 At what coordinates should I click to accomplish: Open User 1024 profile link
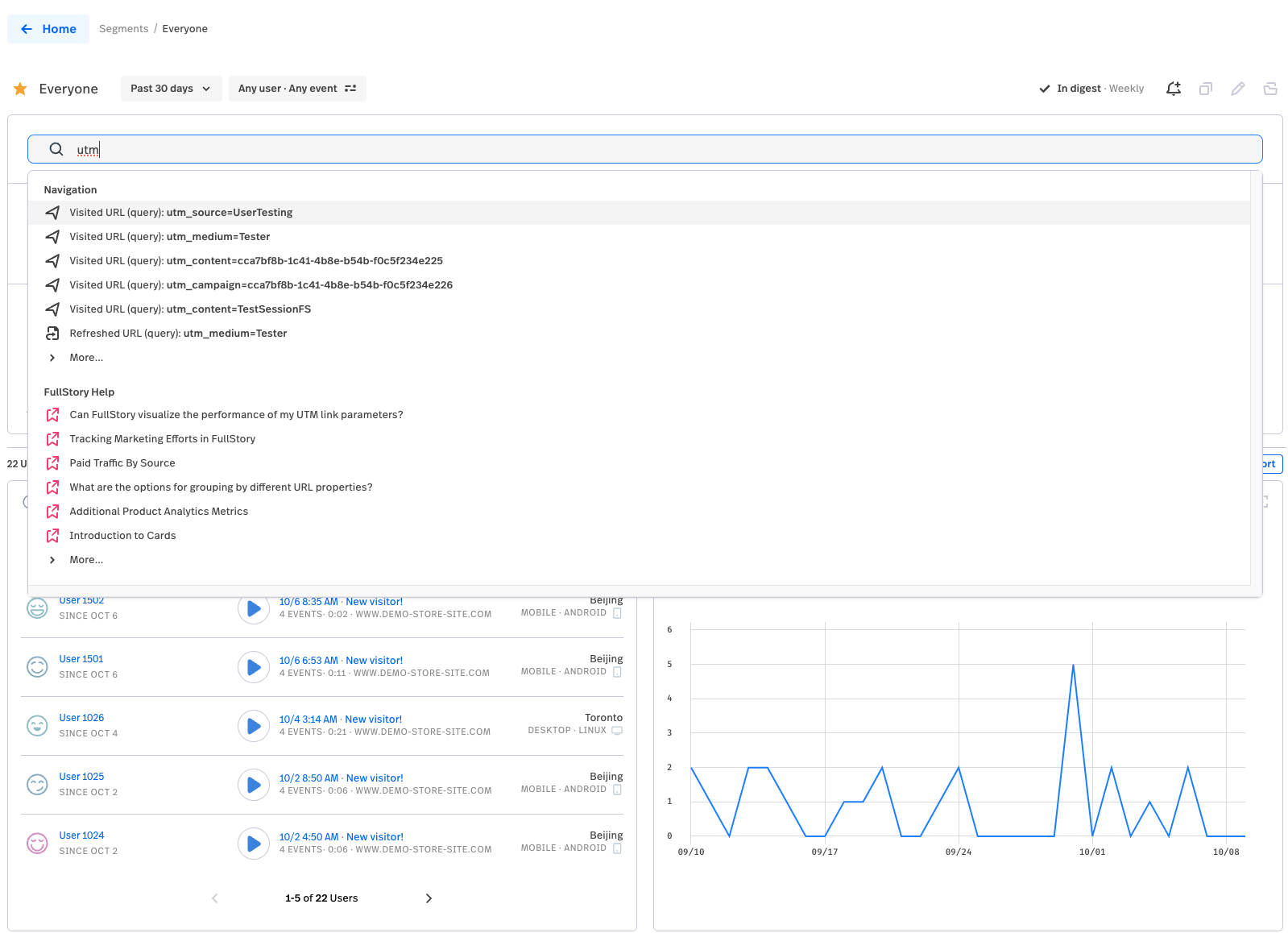pyautogui.click(x=81, y=836)
